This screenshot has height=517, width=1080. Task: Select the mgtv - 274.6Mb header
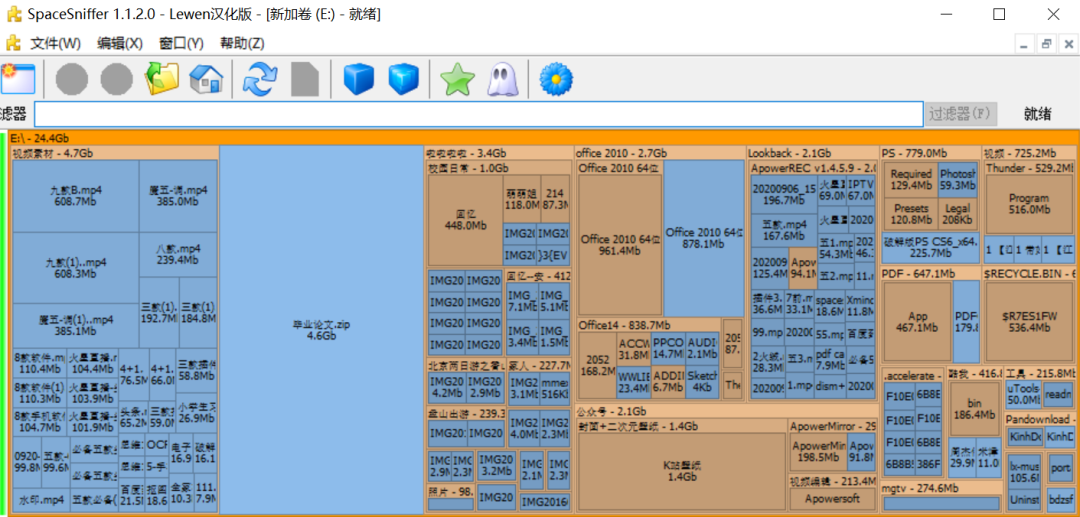[x=941, y=489]
